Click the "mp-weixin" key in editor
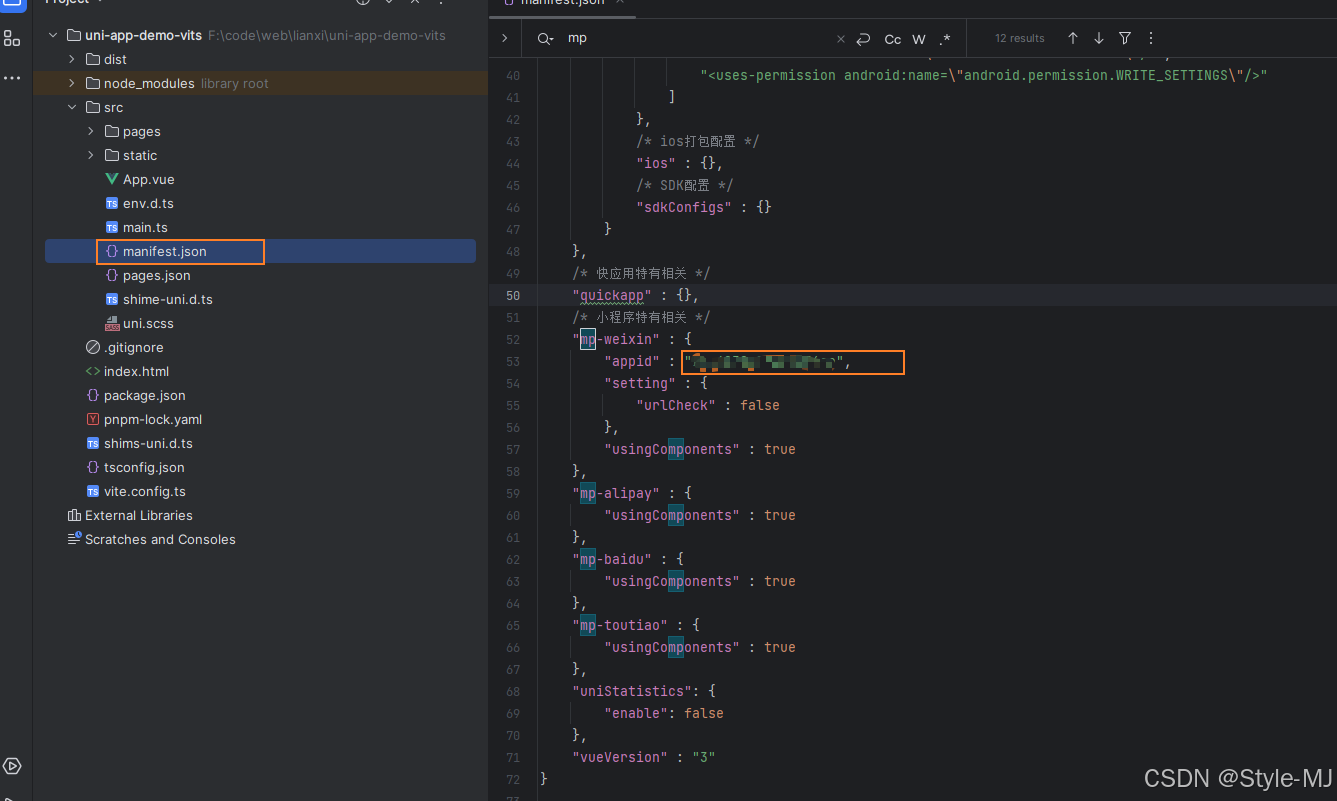The height and width of the screenshot is (801, 1337). 616,339
